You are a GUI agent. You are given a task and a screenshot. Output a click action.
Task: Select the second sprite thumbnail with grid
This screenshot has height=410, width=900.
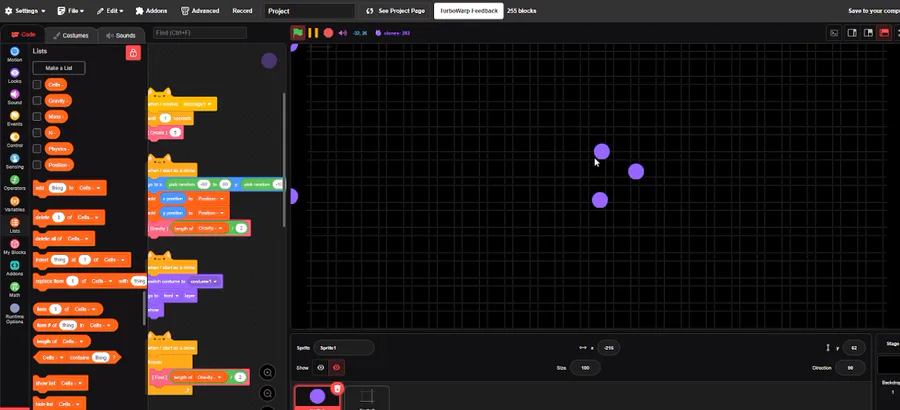(367, 397)
